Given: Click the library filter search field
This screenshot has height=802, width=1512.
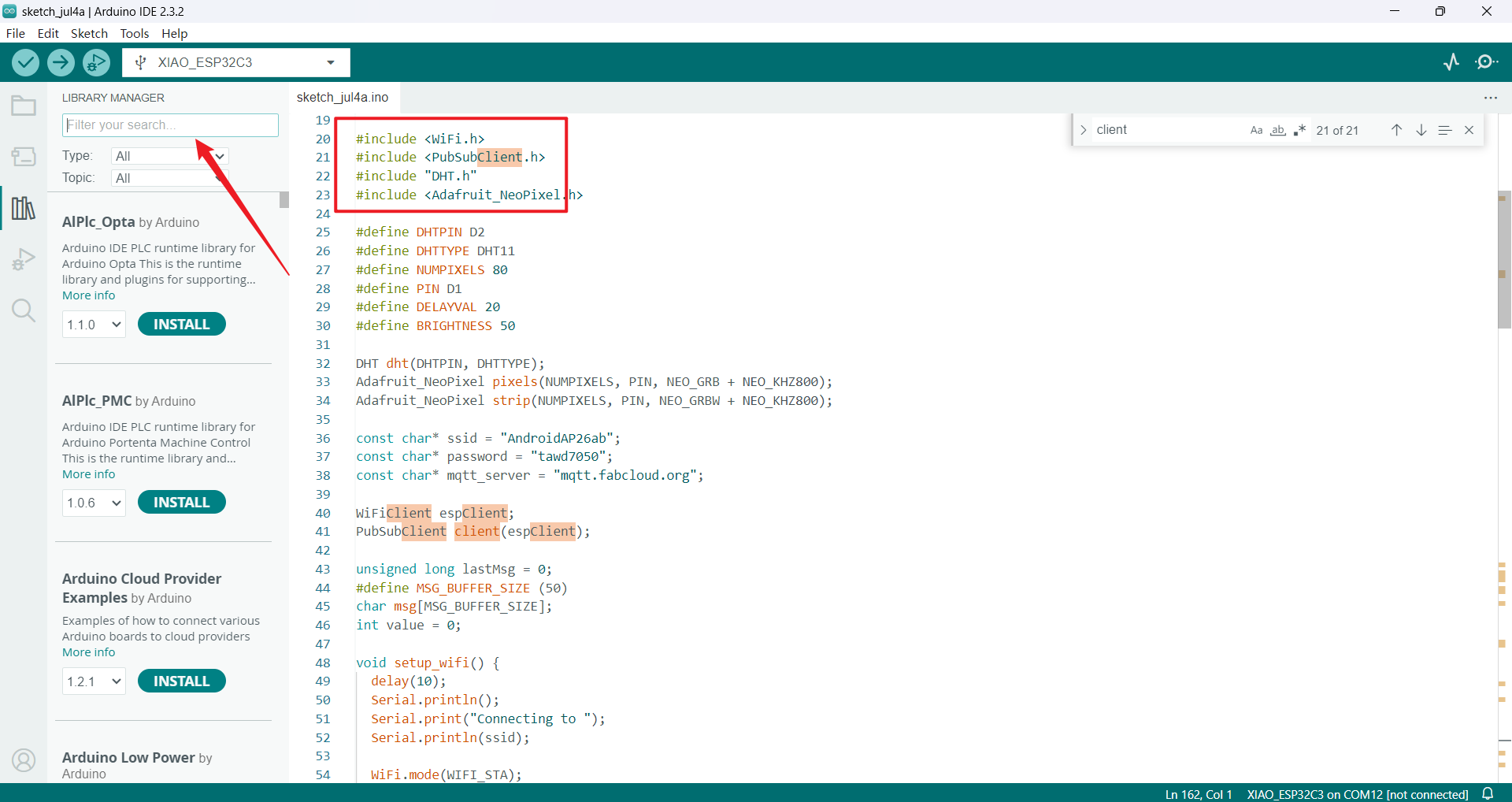Looking at the screenshot, I should [x=170, y=125].
